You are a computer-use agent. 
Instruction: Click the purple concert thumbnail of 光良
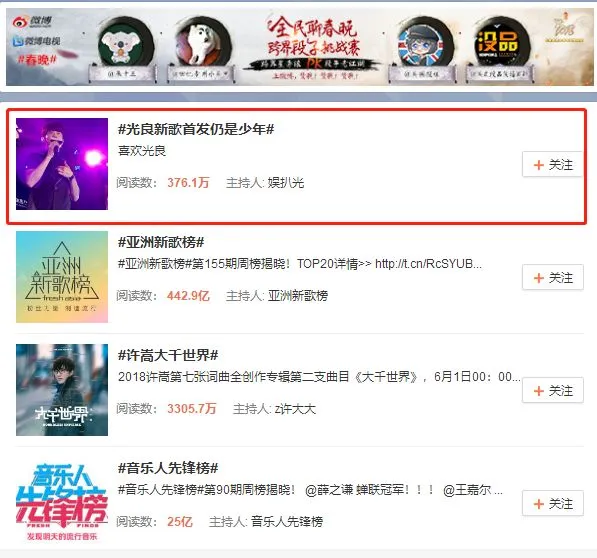[62, 164]
